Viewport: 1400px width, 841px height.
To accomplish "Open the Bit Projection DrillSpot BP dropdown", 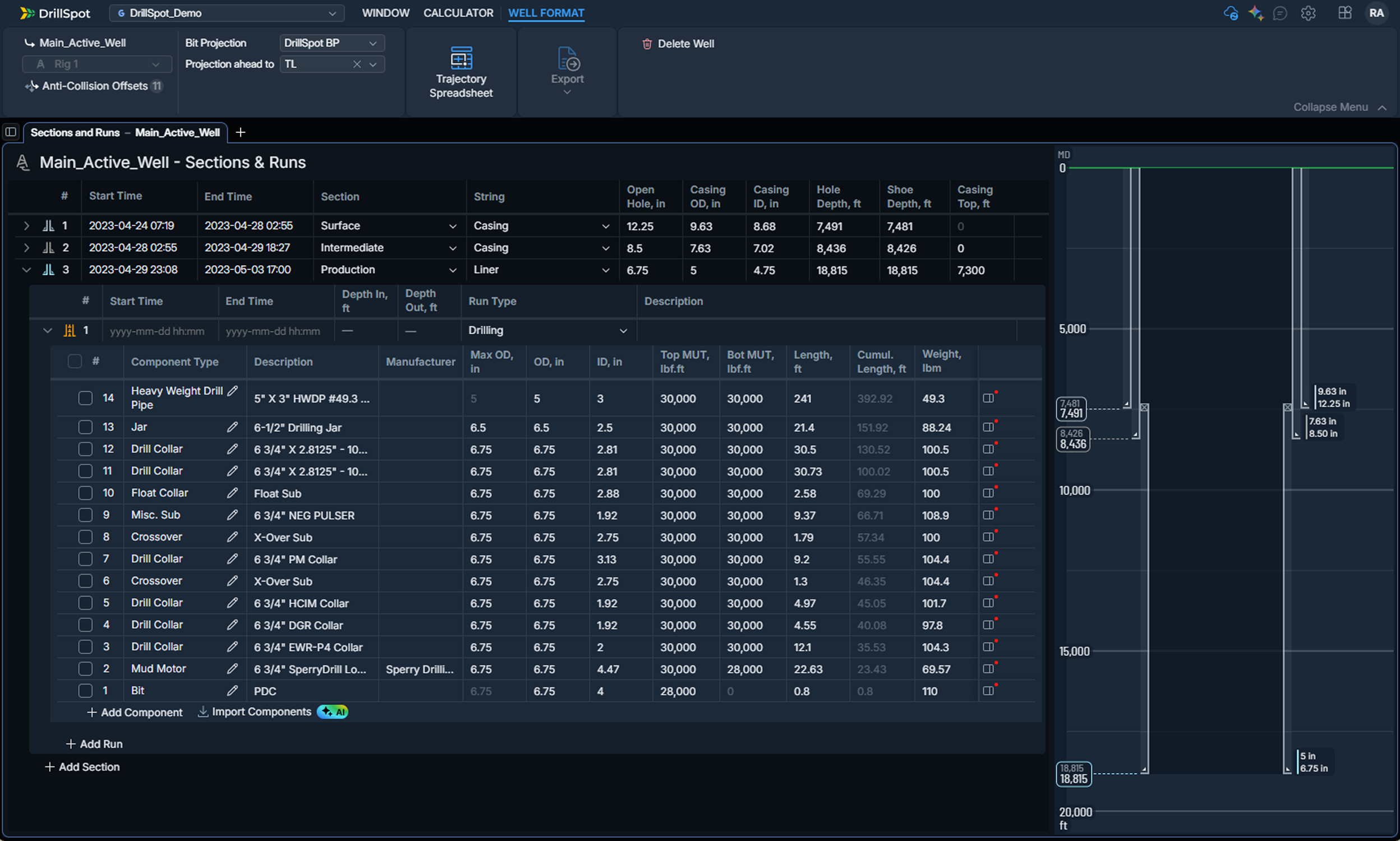I will [331, 43].
